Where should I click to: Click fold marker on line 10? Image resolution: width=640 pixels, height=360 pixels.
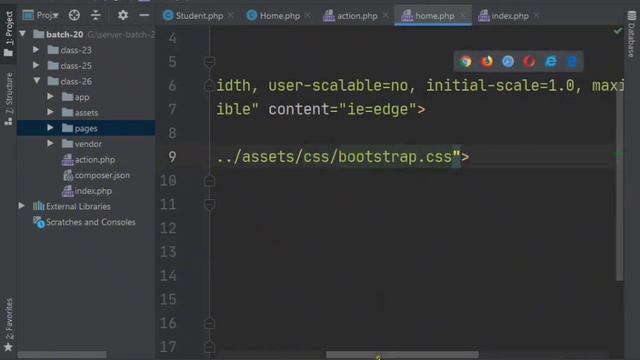pyautogui.click(x=209, y=180)
